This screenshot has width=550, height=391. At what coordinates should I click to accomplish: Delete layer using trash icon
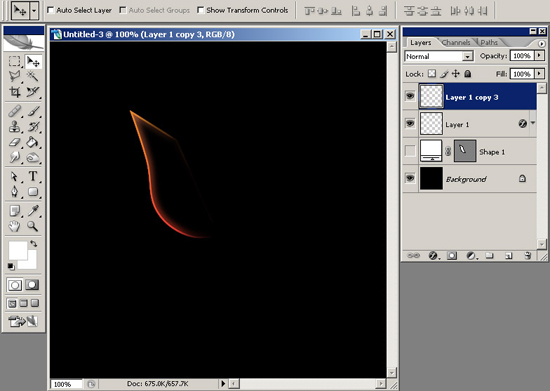pos(528,256)
